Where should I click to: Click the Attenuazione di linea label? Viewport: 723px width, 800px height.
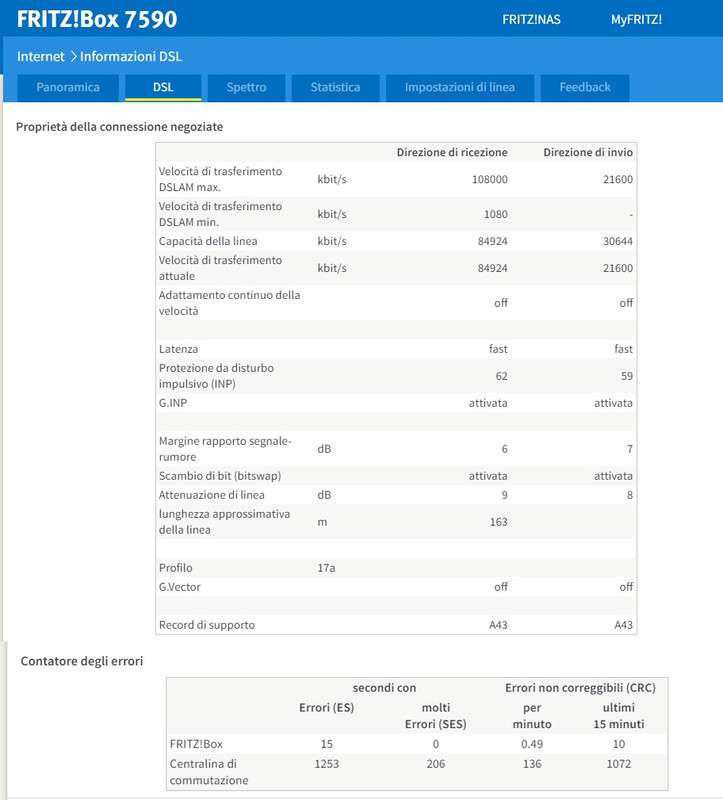[211, 495]
